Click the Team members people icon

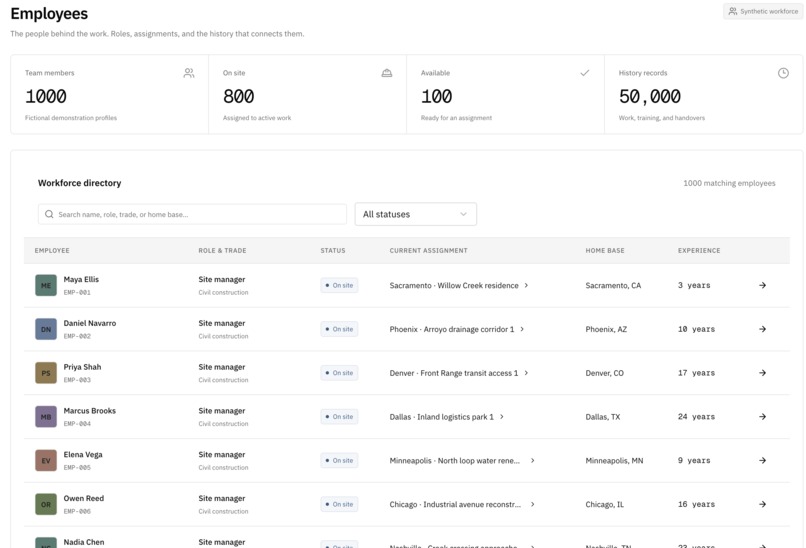click(x=189, y=73)
